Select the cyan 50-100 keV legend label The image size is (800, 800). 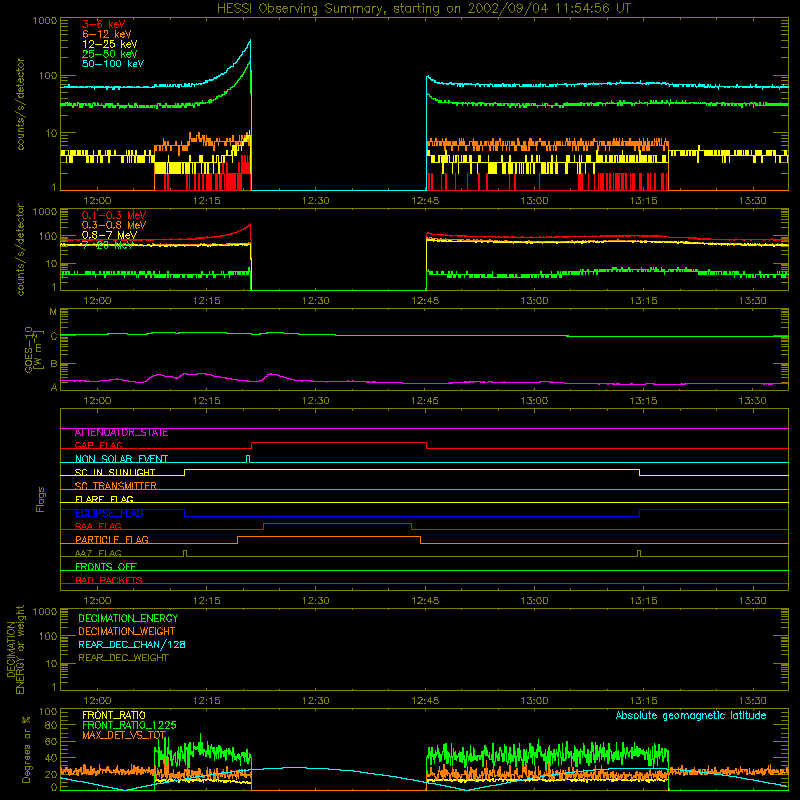tap(113, 63)
